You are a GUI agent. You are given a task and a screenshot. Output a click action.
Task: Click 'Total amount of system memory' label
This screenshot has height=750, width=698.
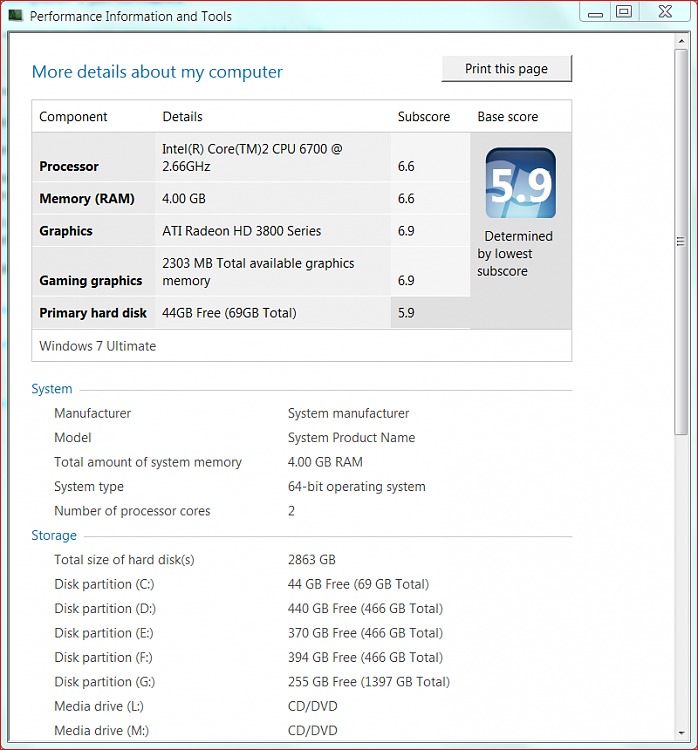(x=148, y=462)
